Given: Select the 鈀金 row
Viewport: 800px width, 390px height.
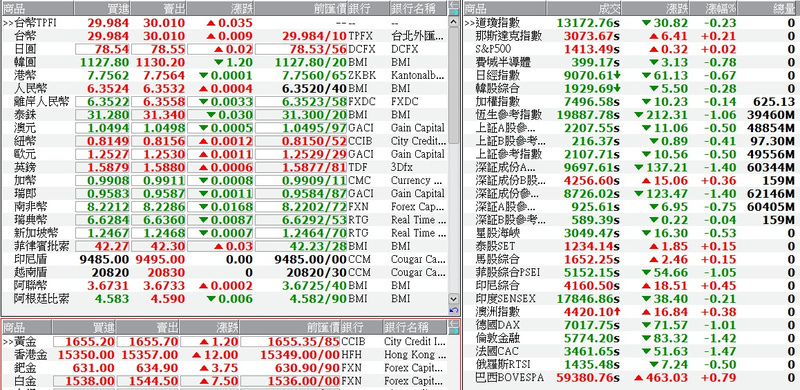Looking at the screenshot, I should 224,368.
